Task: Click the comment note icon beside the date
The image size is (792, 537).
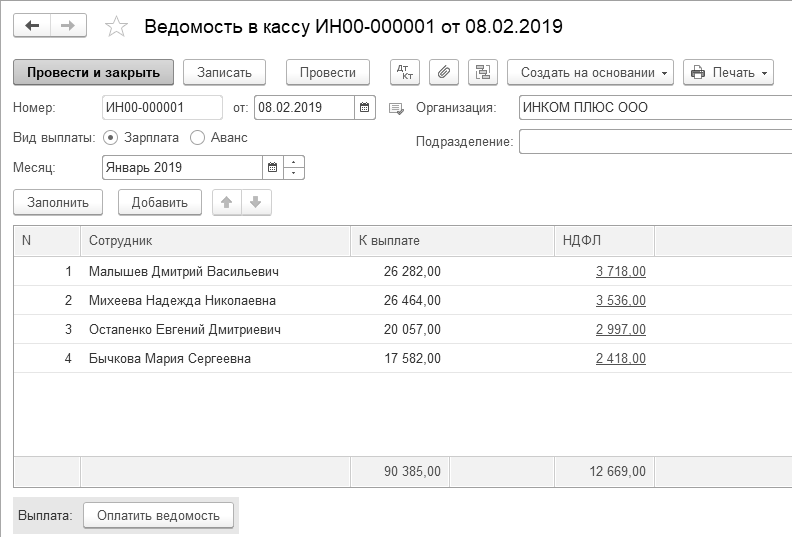Action: click(x=396, y=108)
